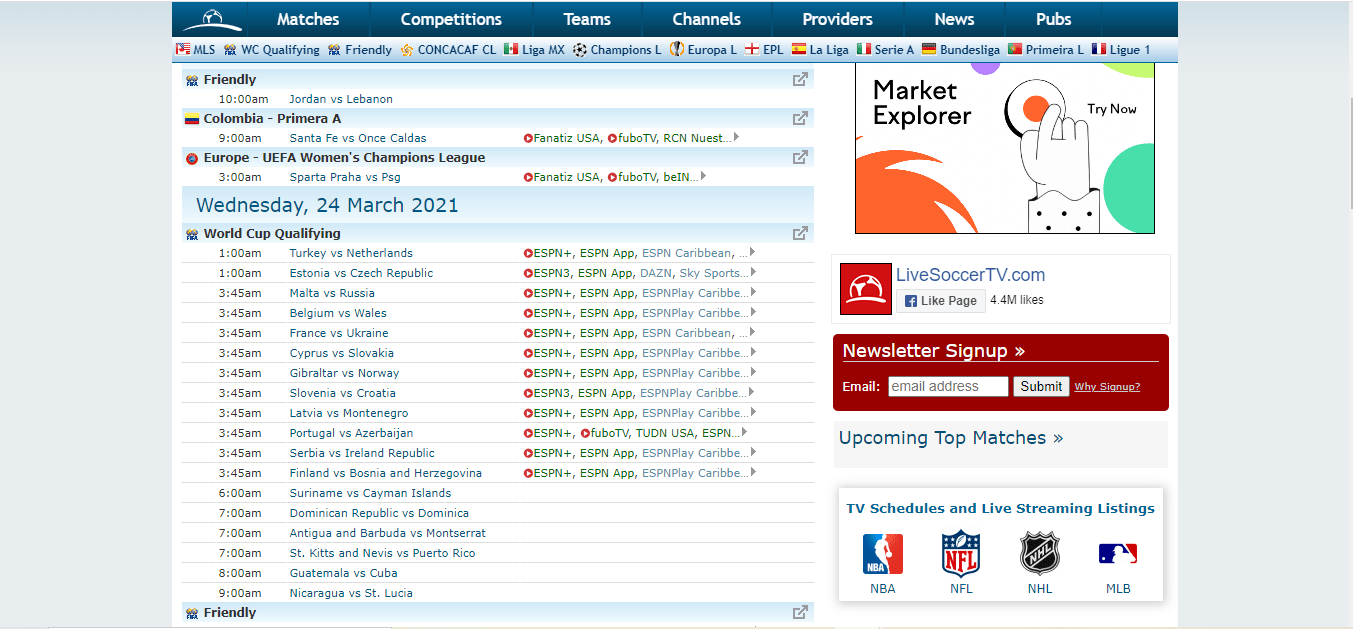
Task: Click the Market Explorer advertisement banner
Action: (x=1005, y=148)
